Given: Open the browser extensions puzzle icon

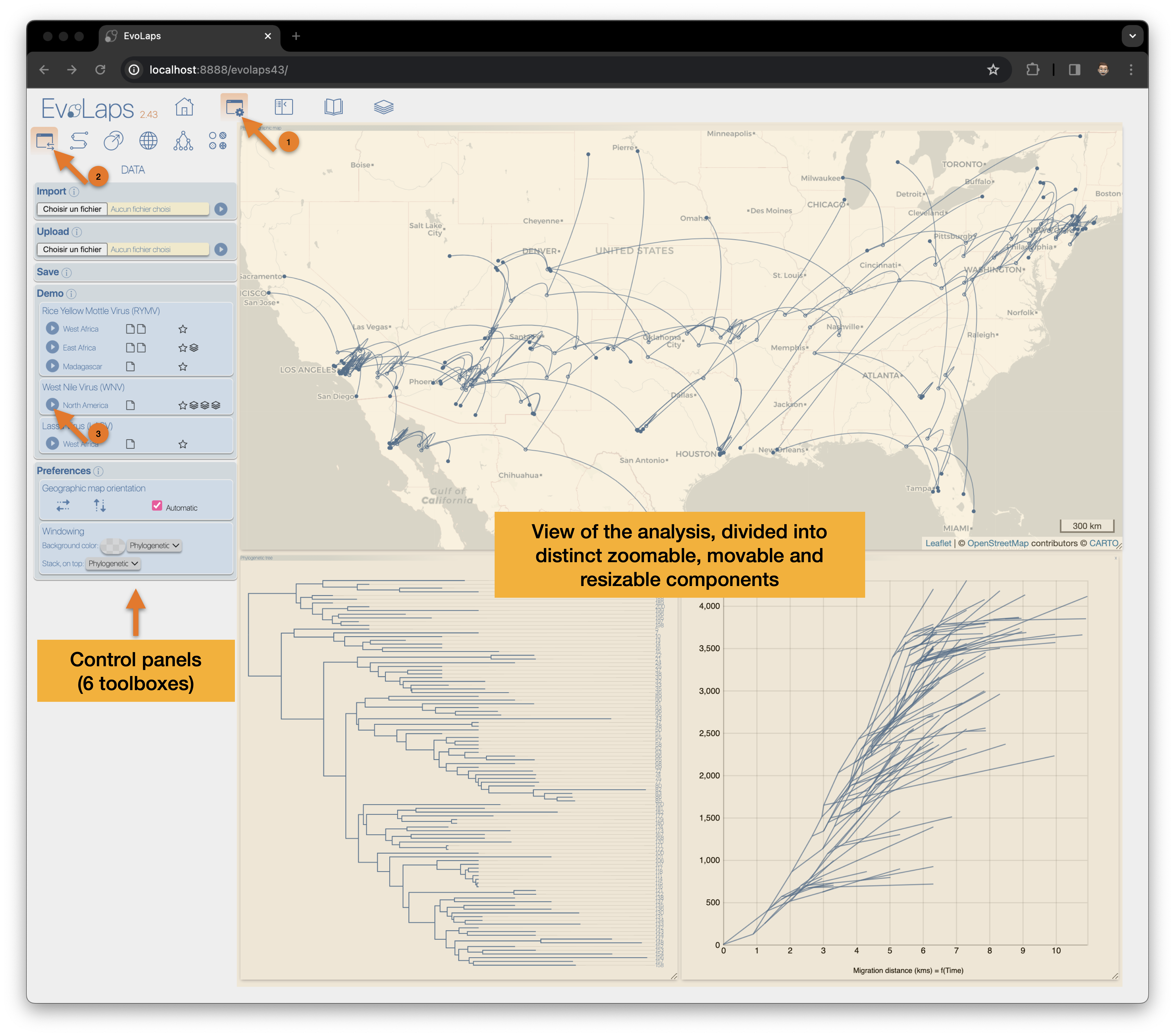Looking at the screenshot, I should [x=1033, y=69].
